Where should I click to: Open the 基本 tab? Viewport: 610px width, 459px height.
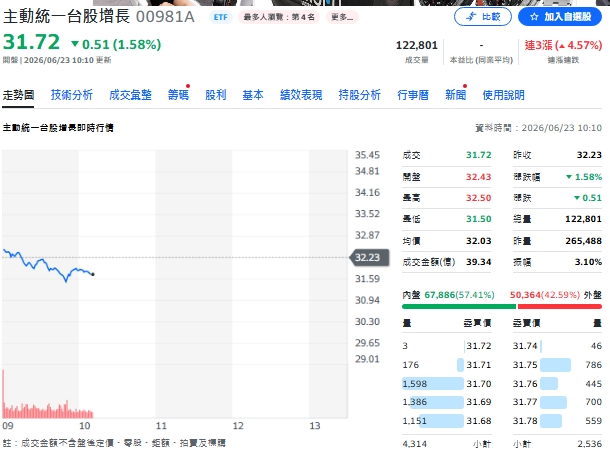[253, 95]
